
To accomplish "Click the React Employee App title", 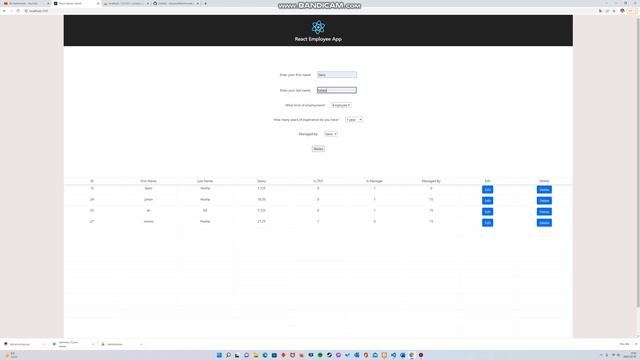I will pyautogui.click(x=318, y=39).
